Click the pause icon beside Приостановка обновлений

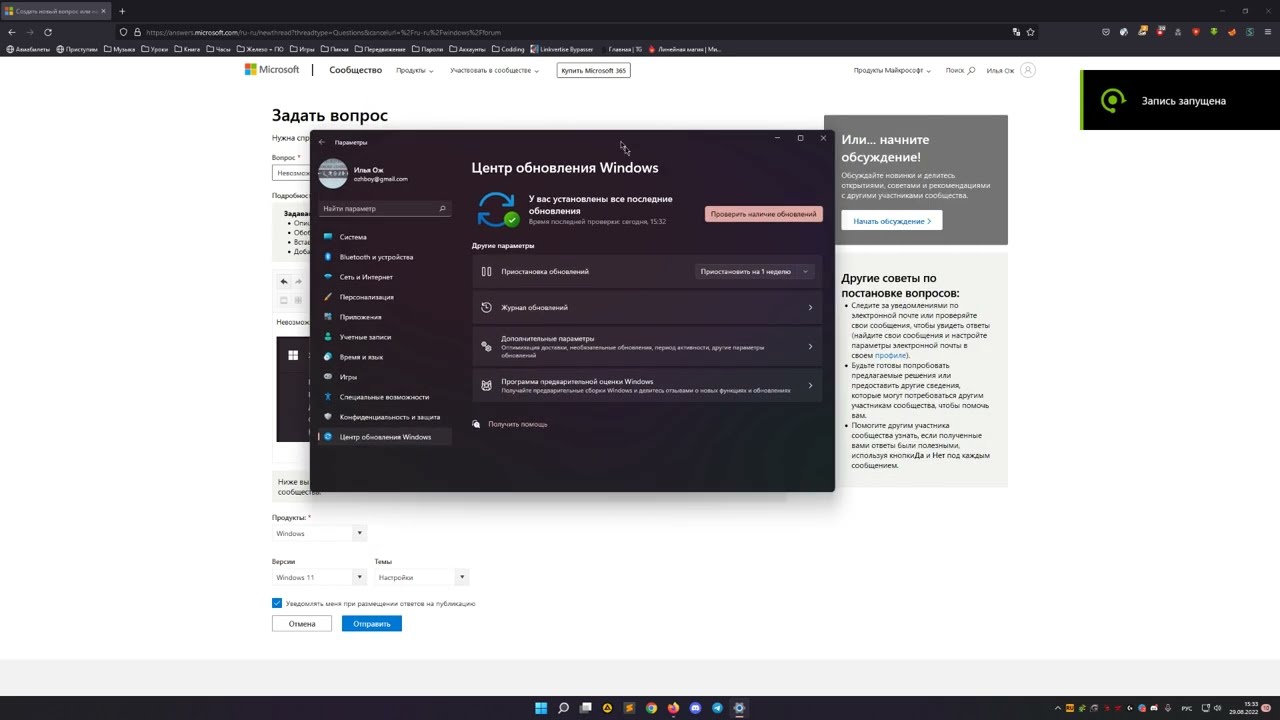click(x=486, y=271)
